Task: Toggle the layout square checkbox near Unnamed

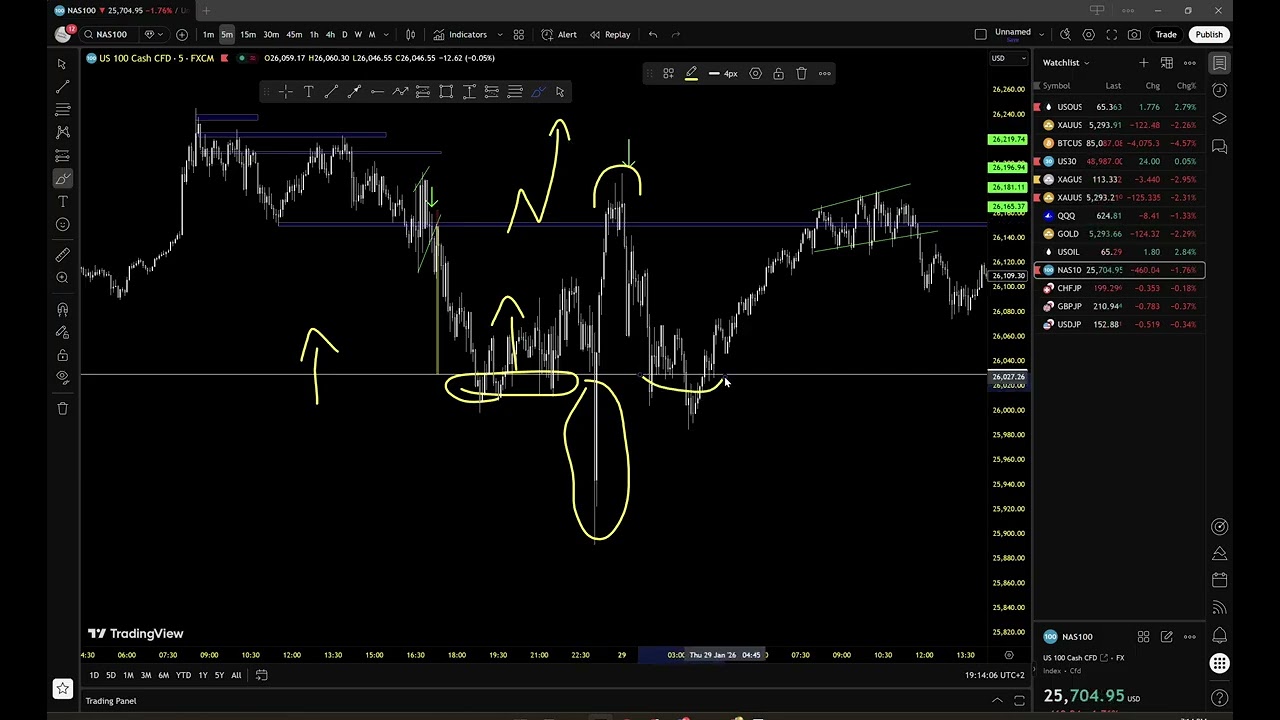Action: 980,34
